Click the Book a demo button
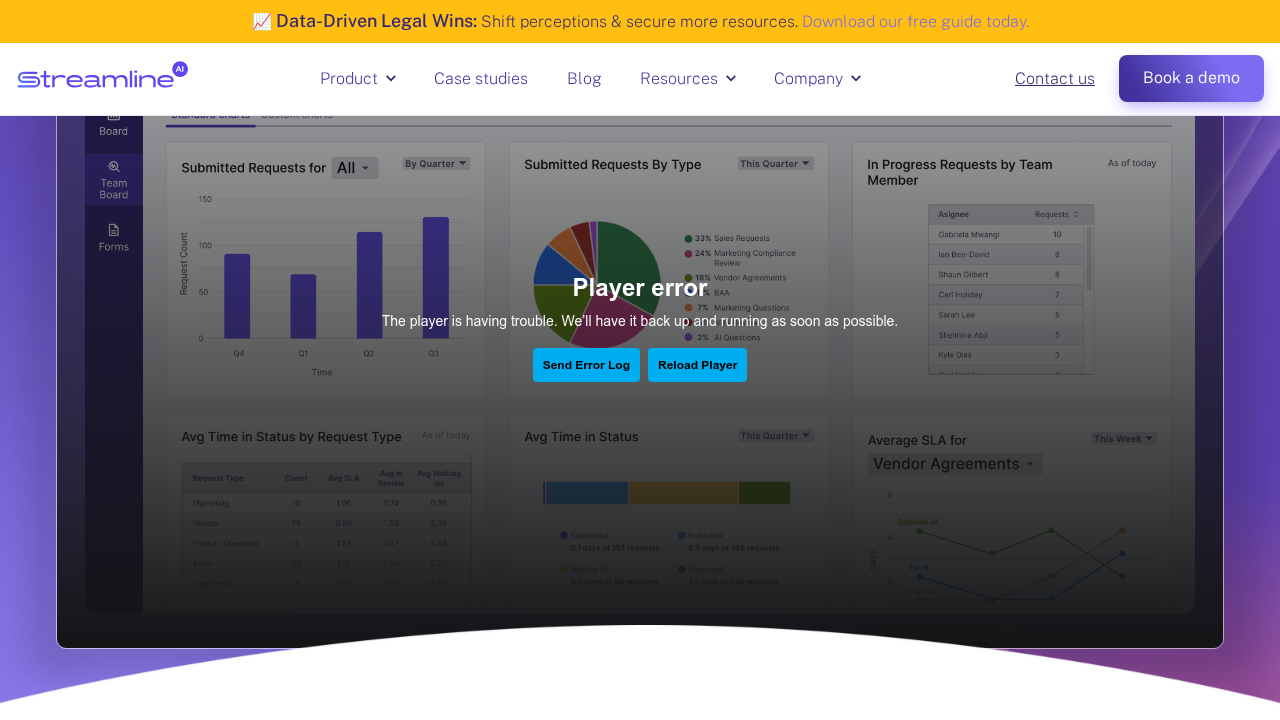 coord(1191,78)
